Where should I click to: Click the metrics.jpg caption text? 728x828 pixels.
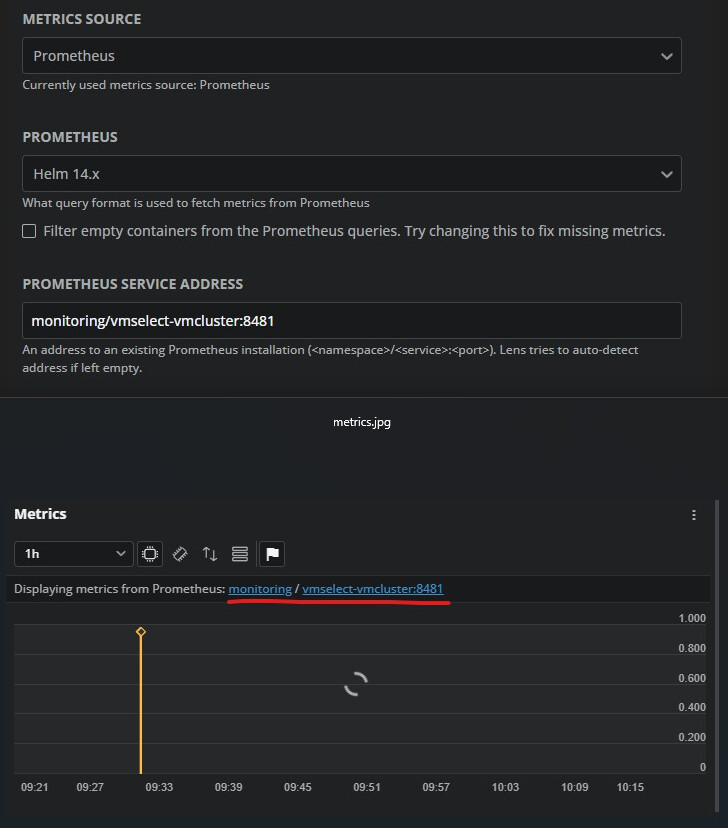(361, 422)
